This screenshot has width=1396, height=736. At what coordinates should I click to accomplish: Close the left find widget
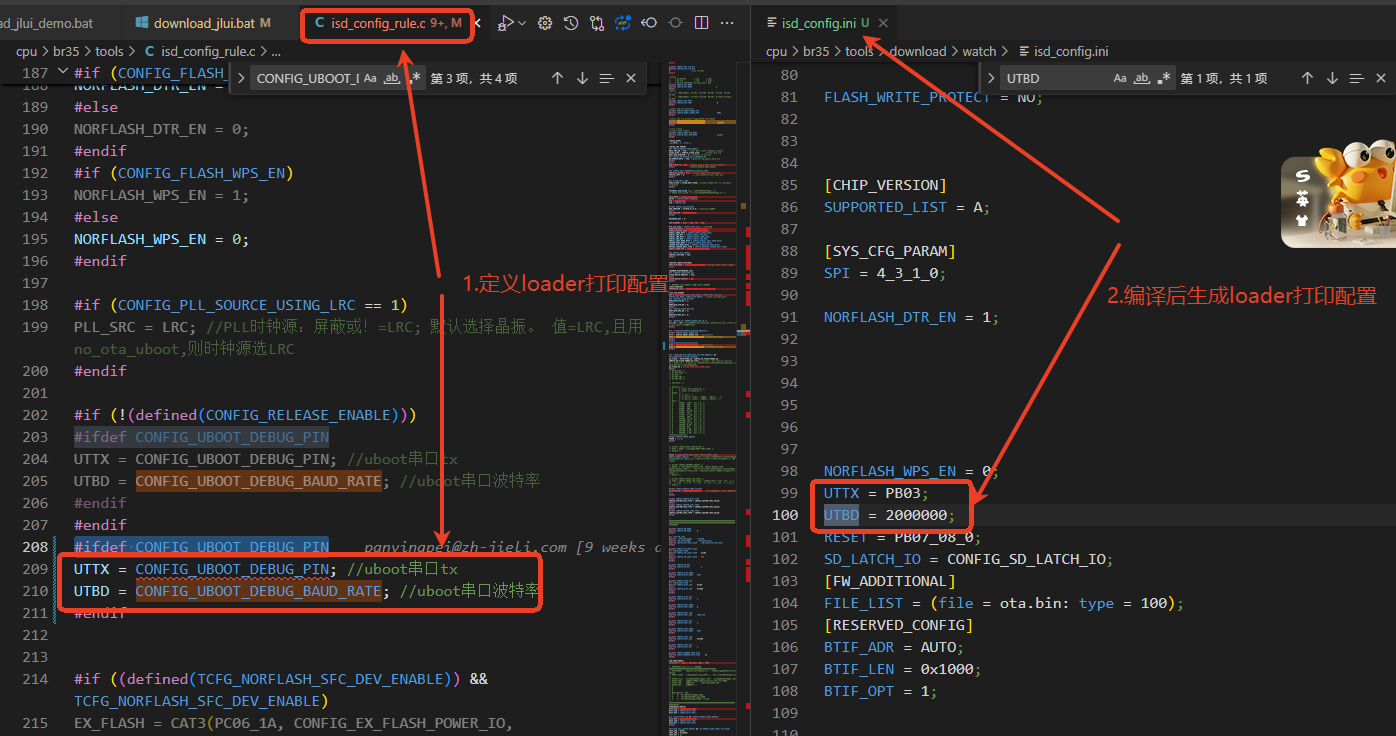631,78
